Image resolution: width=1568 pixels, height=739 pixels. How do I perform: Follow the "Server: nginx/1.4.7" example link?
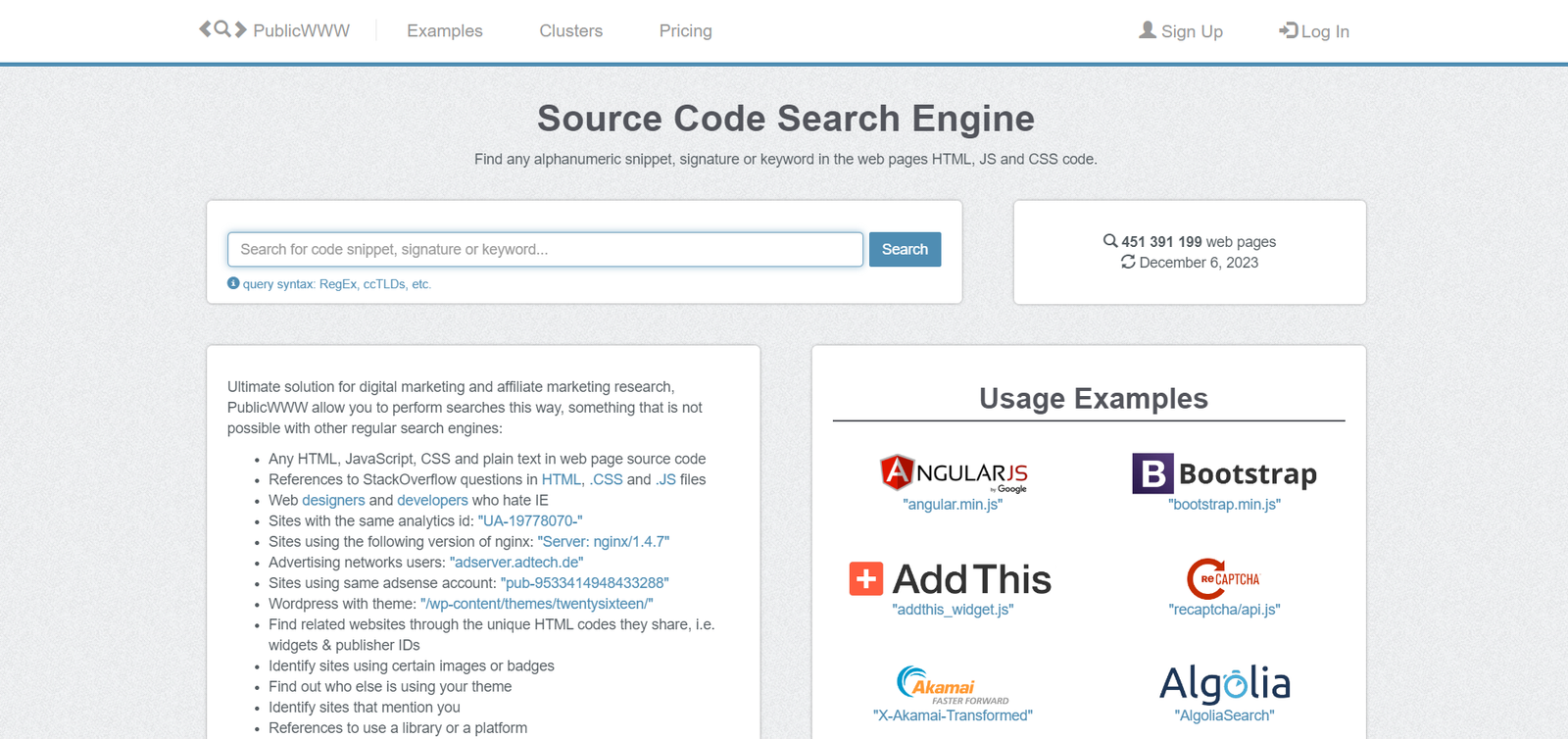(604, 542)
